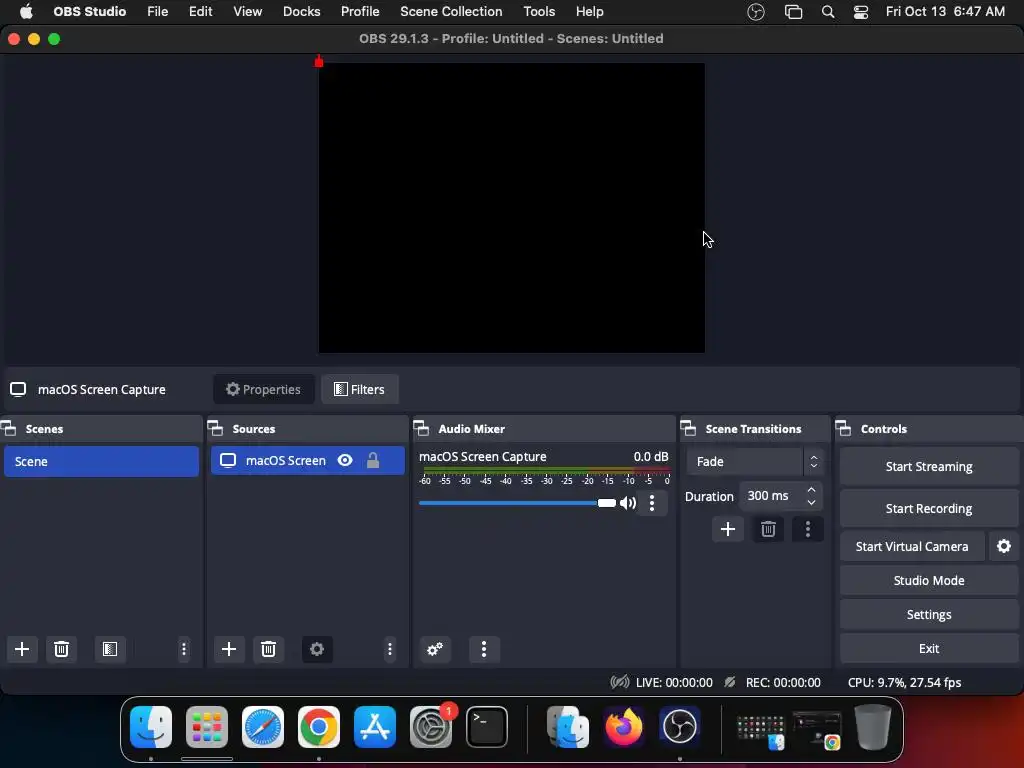Image resolution: width=1024 pixels, height=768 pixels.
Task: Undock the Scene Transitions panel float icon
Action: 688,429
